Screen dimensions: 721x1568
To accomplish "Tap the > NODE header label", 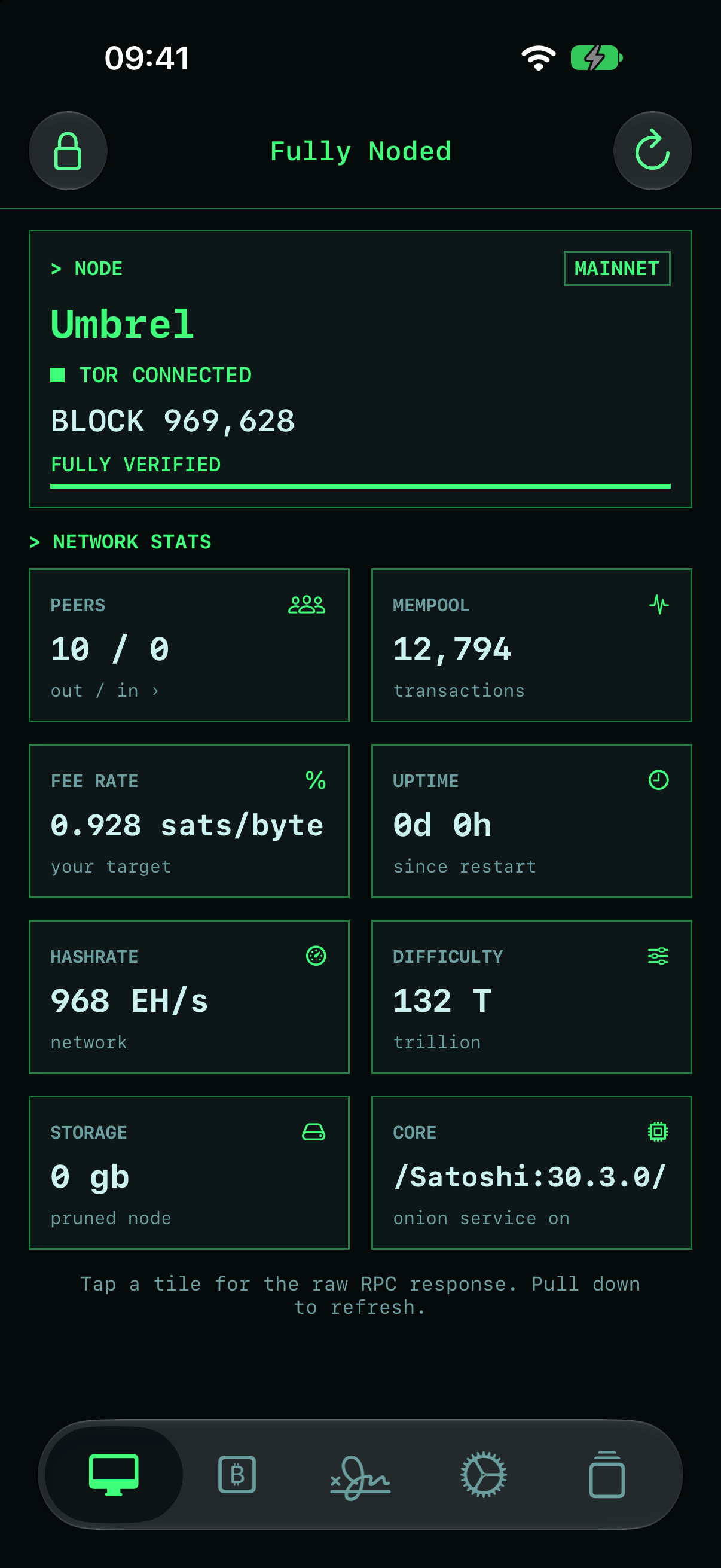I will point(87,269).
